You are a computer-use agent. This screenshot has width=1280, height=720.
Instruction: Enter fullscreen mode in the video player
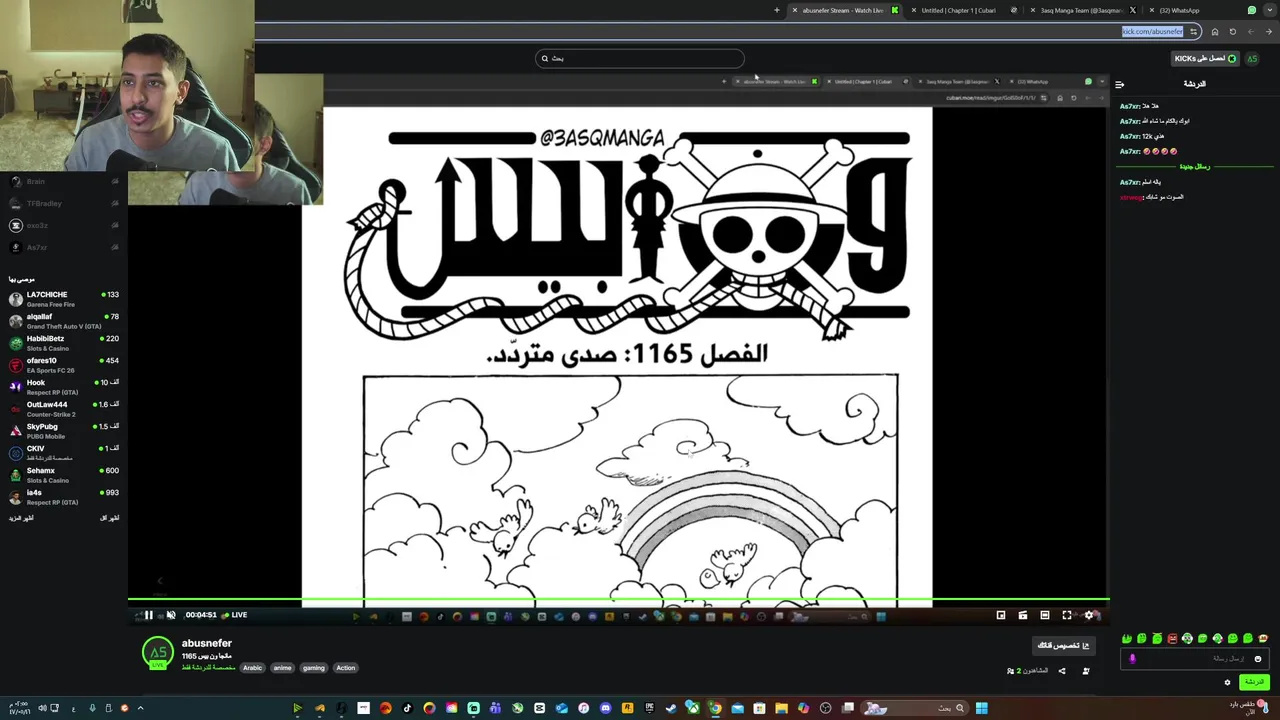(1067, 615)
